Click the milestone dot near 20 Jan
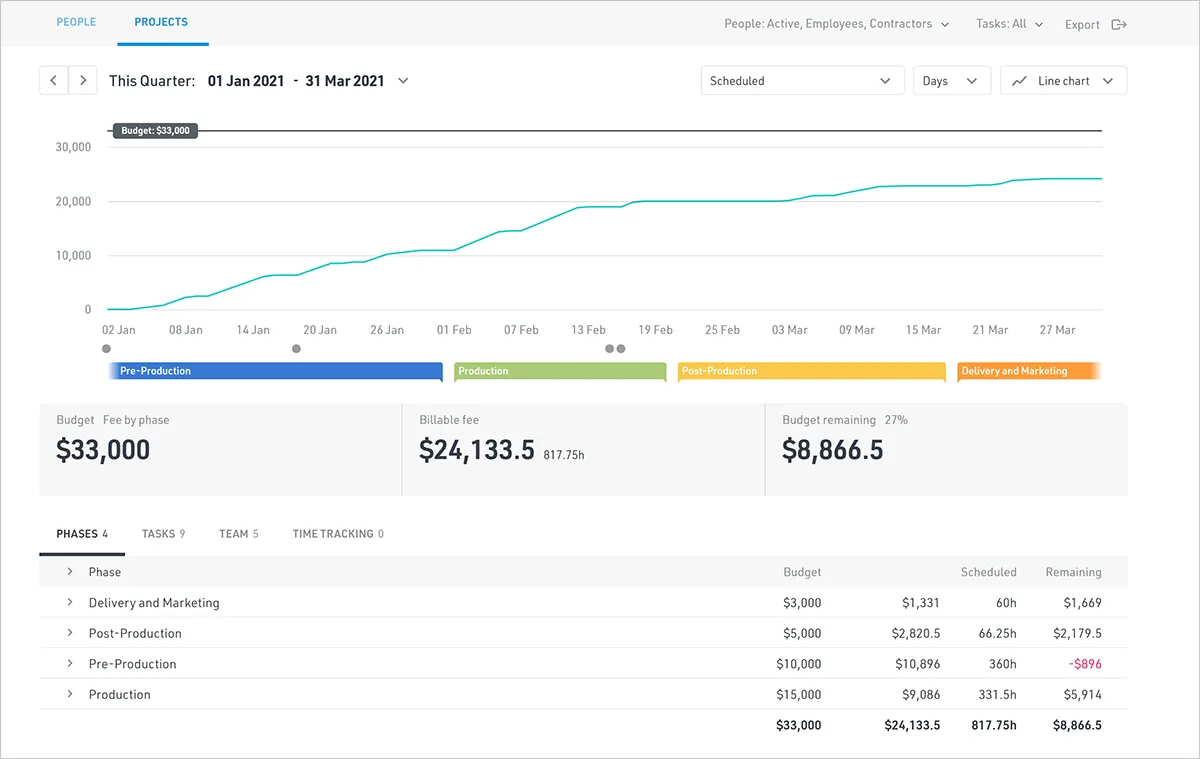 coord(296,349)
